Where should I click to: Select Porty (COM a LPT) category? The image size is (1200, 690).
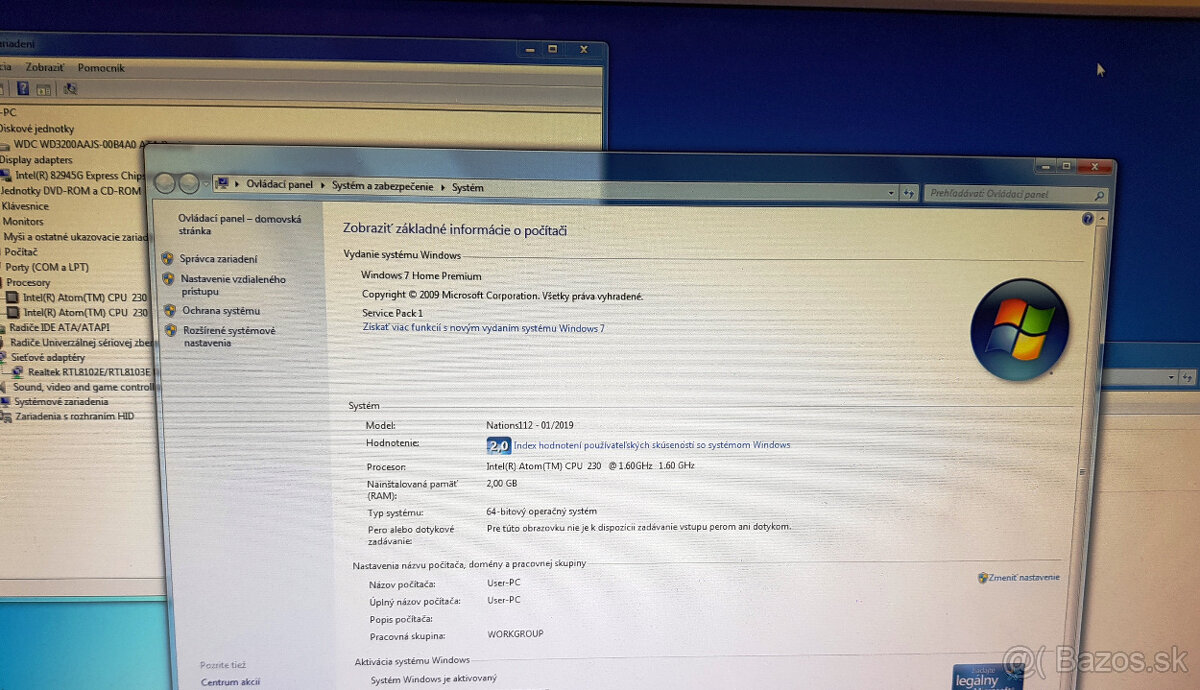47,267
